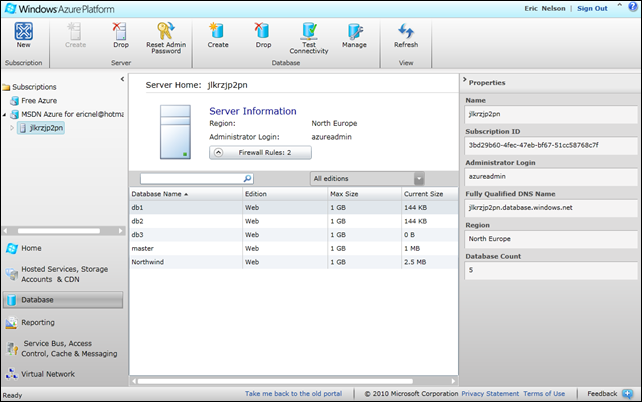This screenshot has width=642, height=402.
Task: Open the help question mark icon
Action: [x=633, y=7]
